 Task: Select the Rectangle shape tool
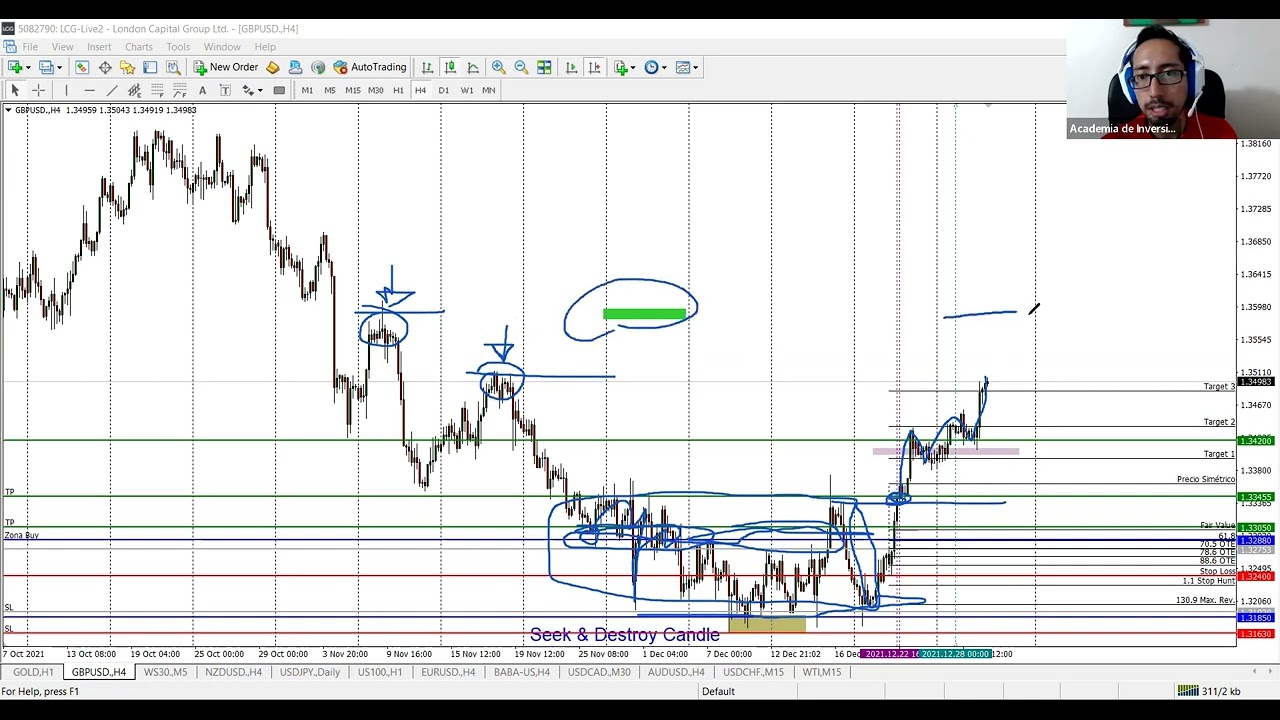[279, 90]
